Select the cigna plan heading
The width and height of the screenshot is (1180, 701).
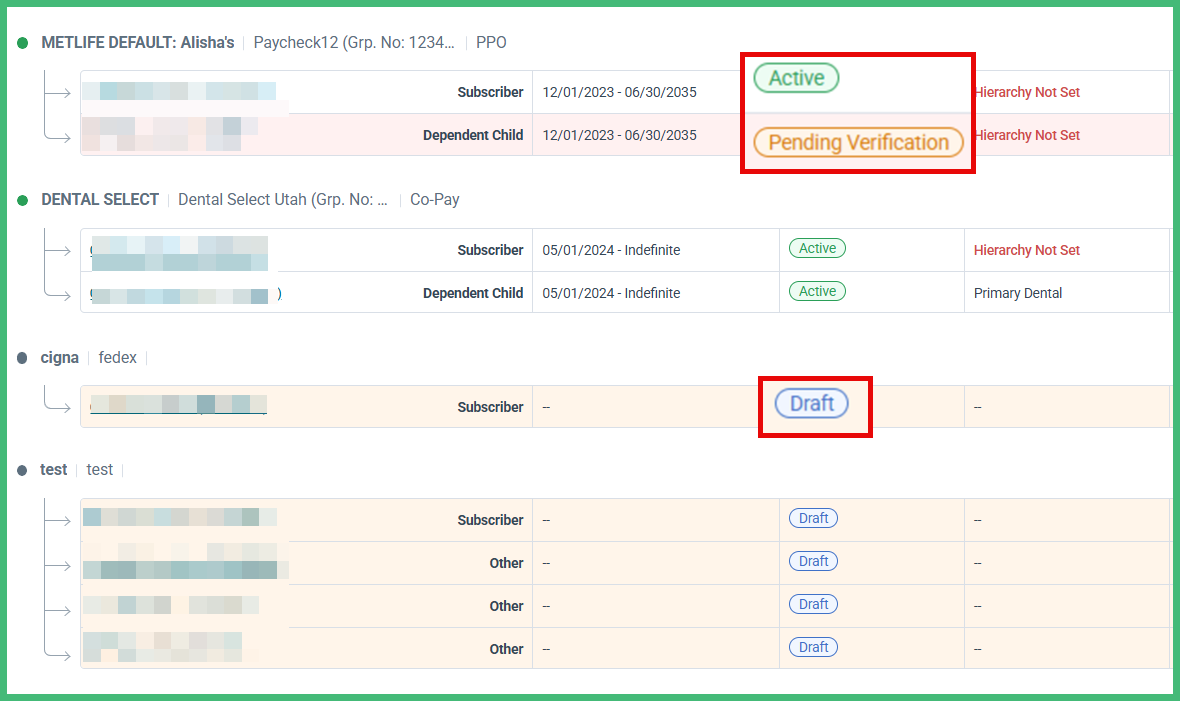[x=60, y=358]
